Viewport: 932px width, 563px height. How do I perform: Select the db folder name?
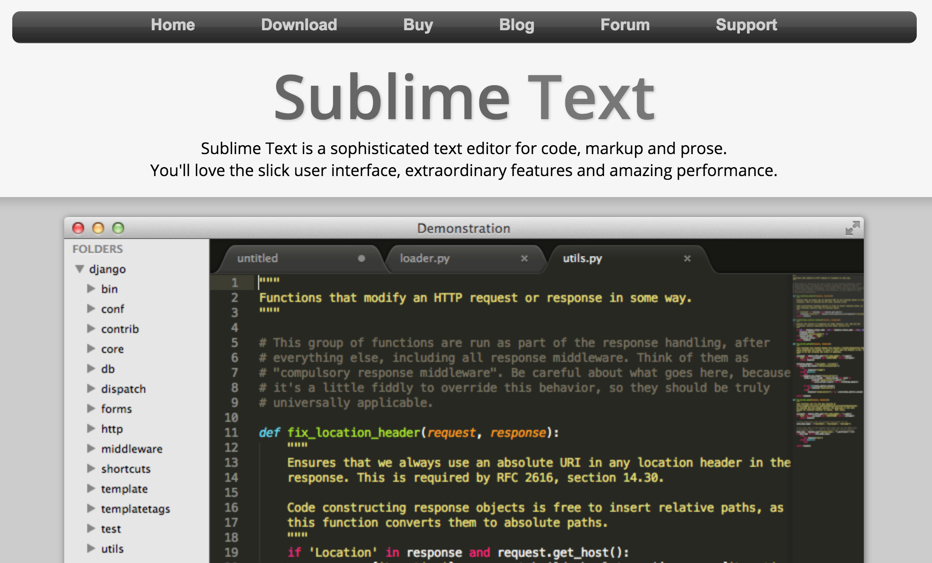click(108, 369)
